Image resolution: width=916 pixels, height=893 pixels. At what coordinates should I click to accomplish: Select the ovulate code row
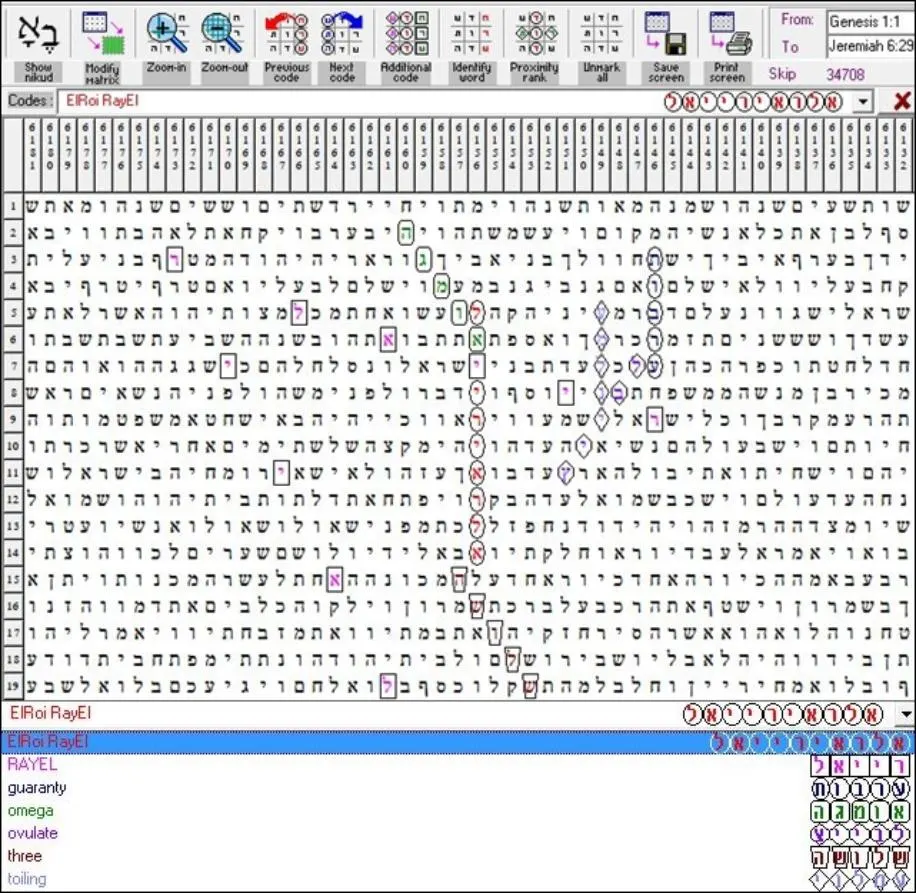pyautogui.click(x=458, y=833)
